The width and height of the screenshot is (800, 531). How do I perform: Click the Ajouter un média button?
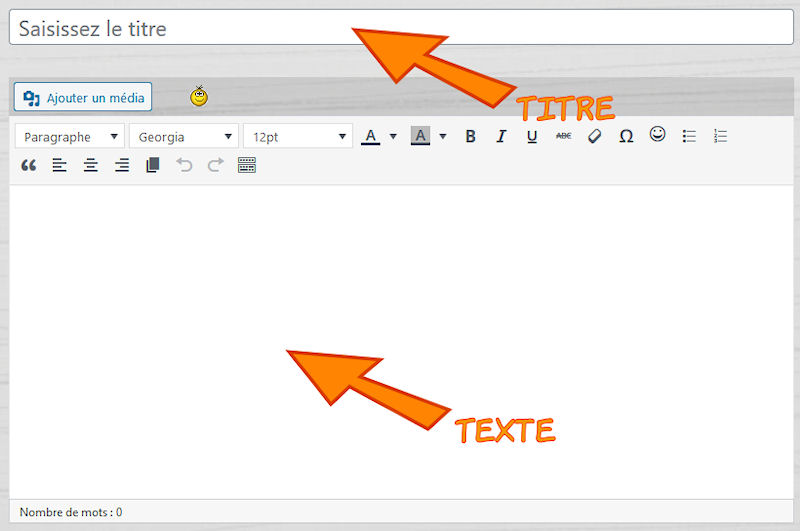(x=83, y=97)
